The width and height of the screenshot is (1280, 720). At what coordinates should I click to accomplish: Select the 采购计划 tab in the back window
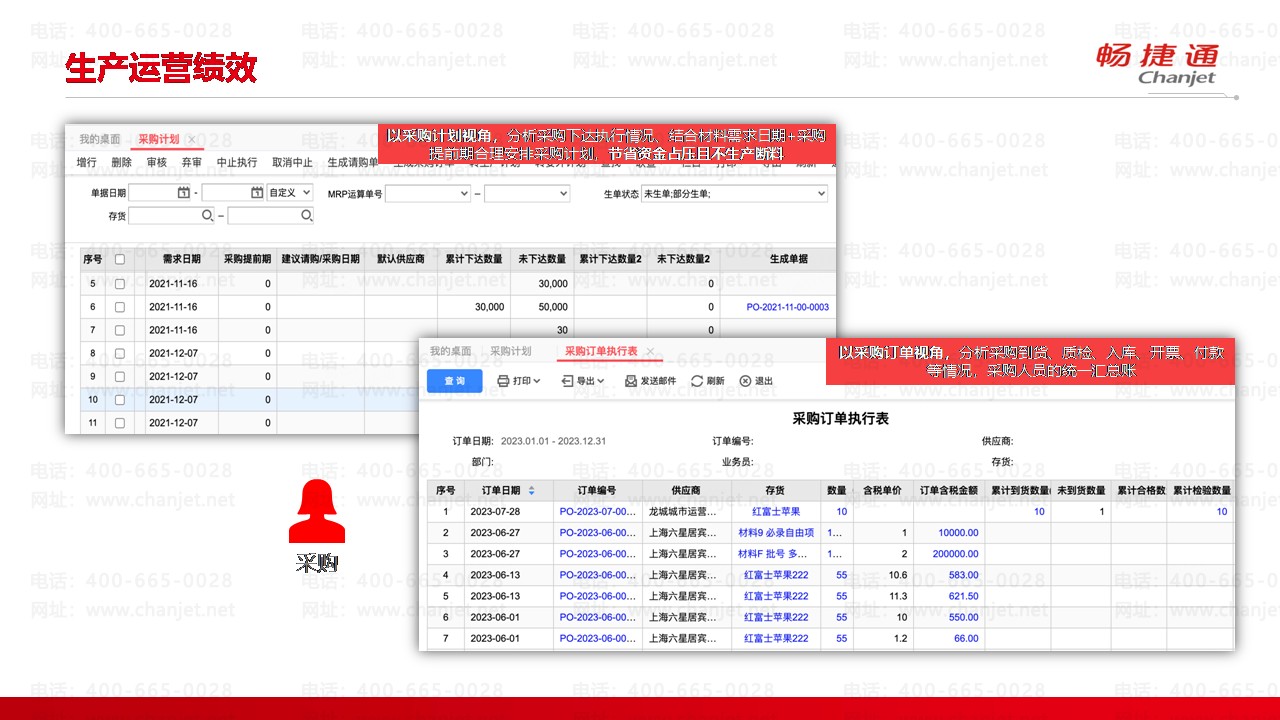click(159, 139)
